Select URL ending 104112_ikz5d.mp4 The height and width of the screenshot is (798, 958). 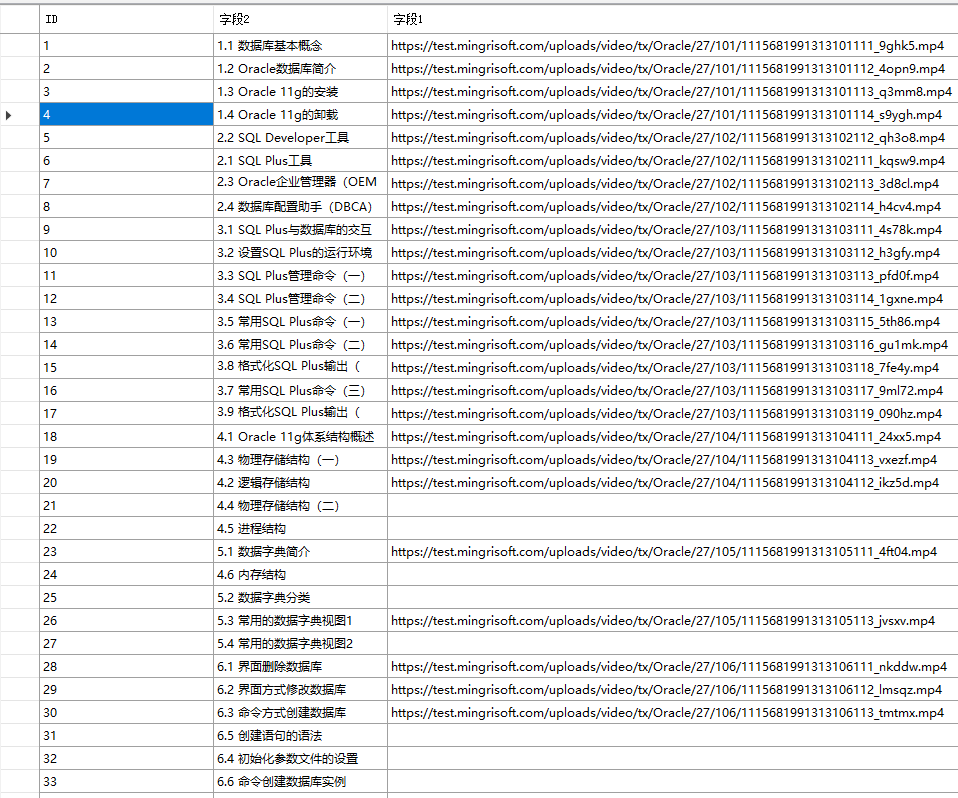tap(673, 483)
